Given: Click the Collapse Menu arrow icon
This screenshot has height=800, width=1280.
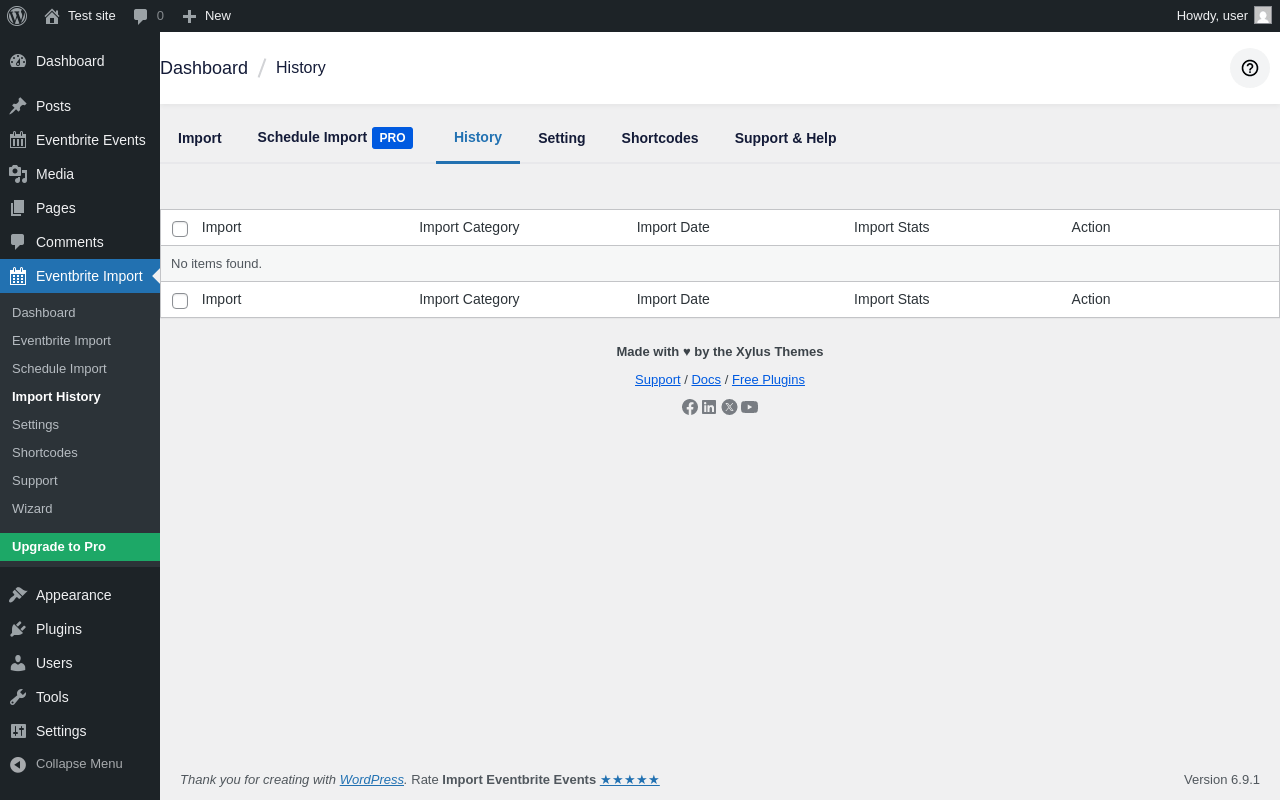Looking at the screenshot, I should click(x=18, y=764).
